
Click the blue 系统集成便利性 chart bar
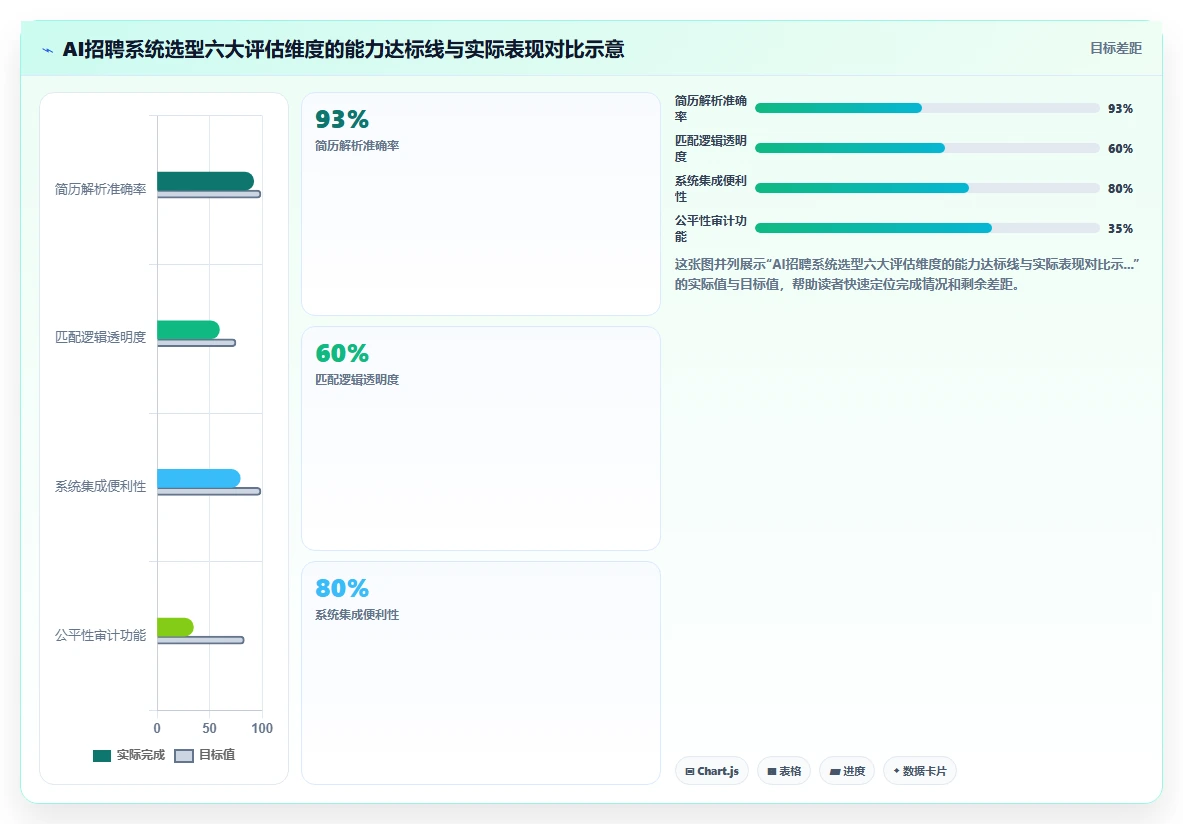click(x=198, y=478)
